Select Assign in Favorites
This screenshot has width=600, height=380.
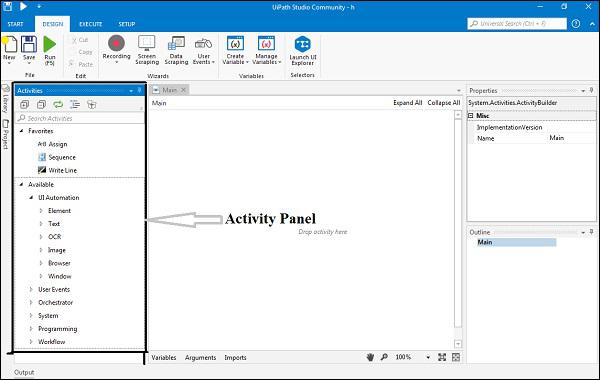[x=52, y=144]
